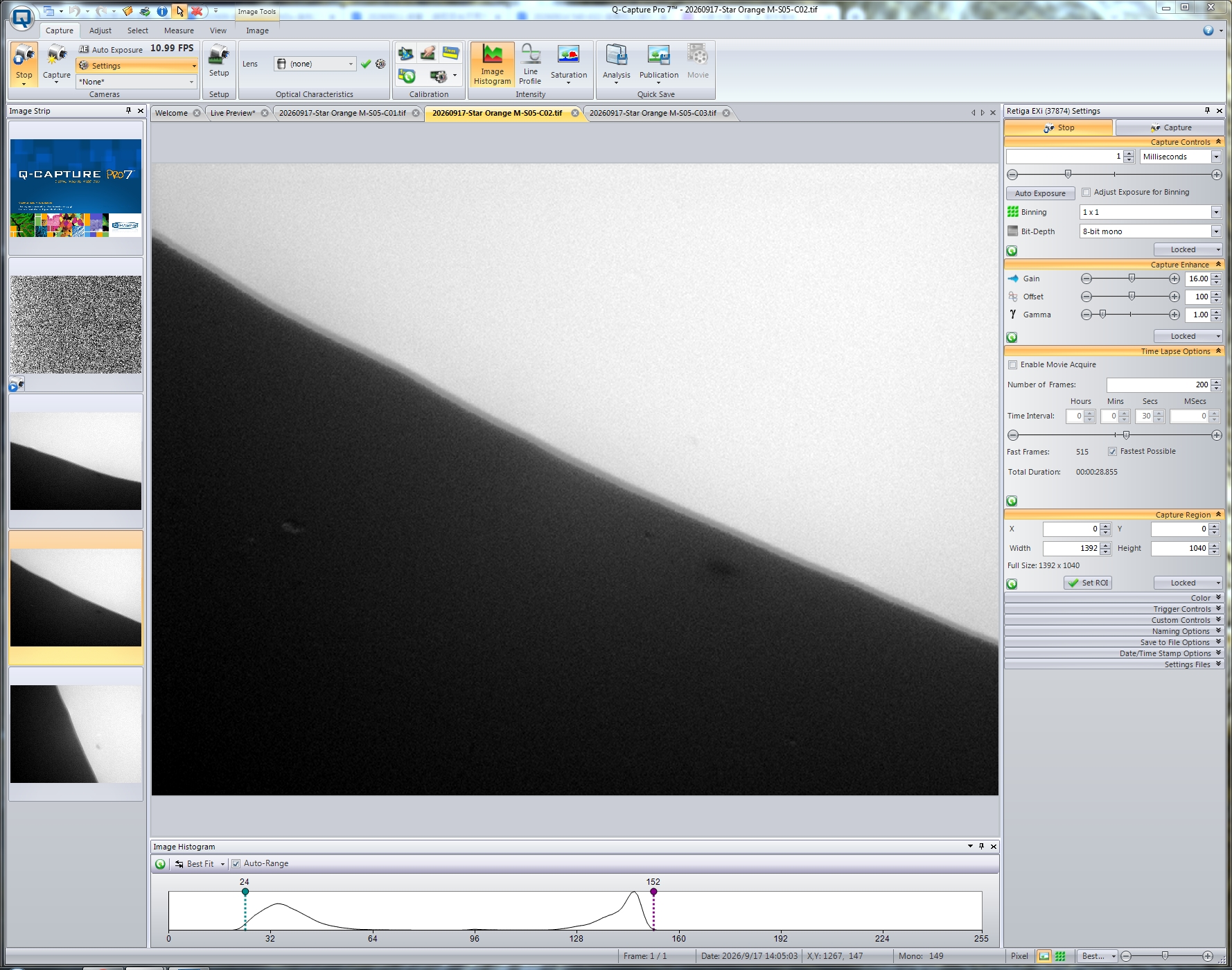Open the camera Settings dropdown in ribbon

(x=137, y=66)
